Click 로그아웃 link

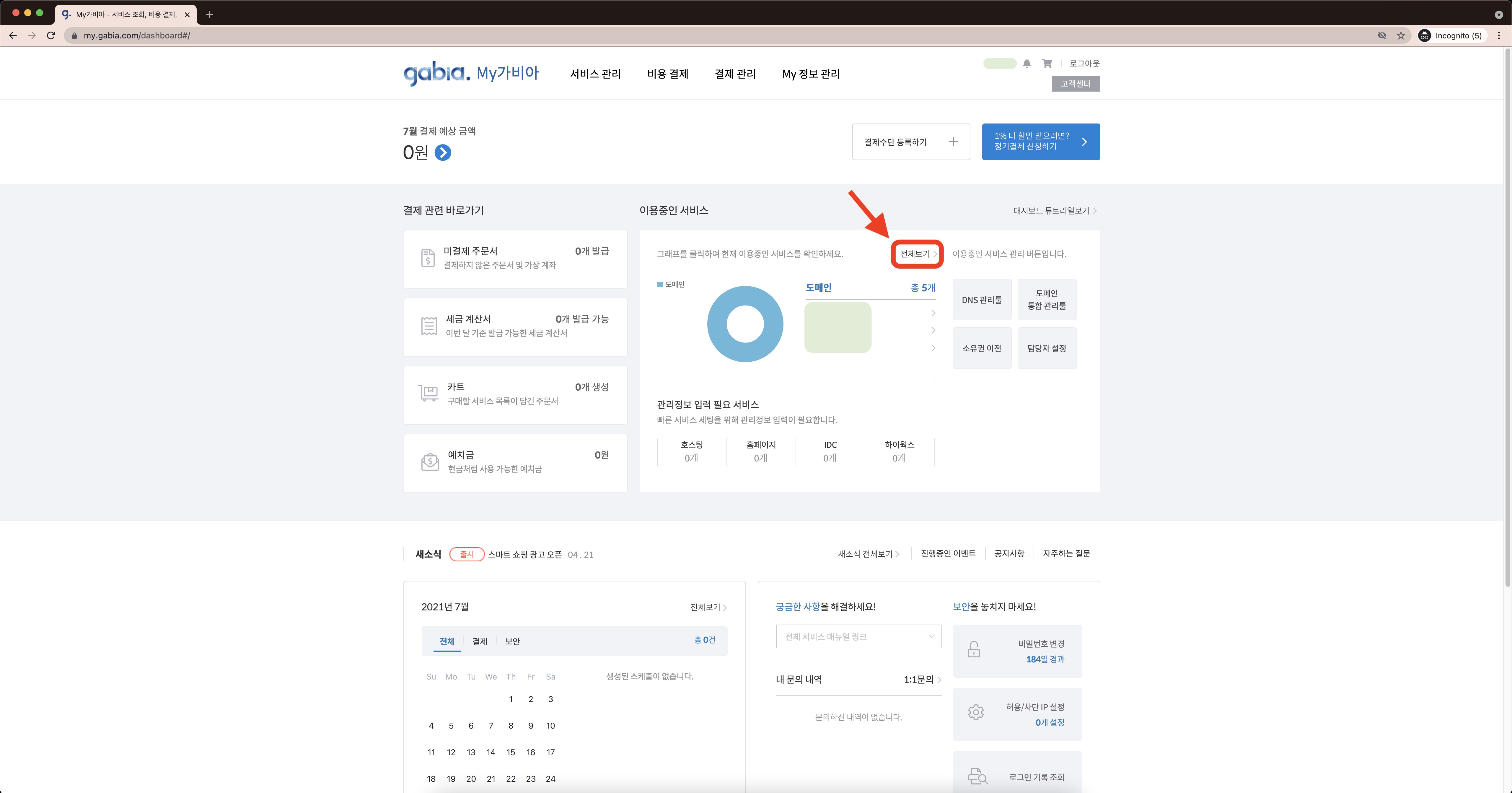(1084, 64)
